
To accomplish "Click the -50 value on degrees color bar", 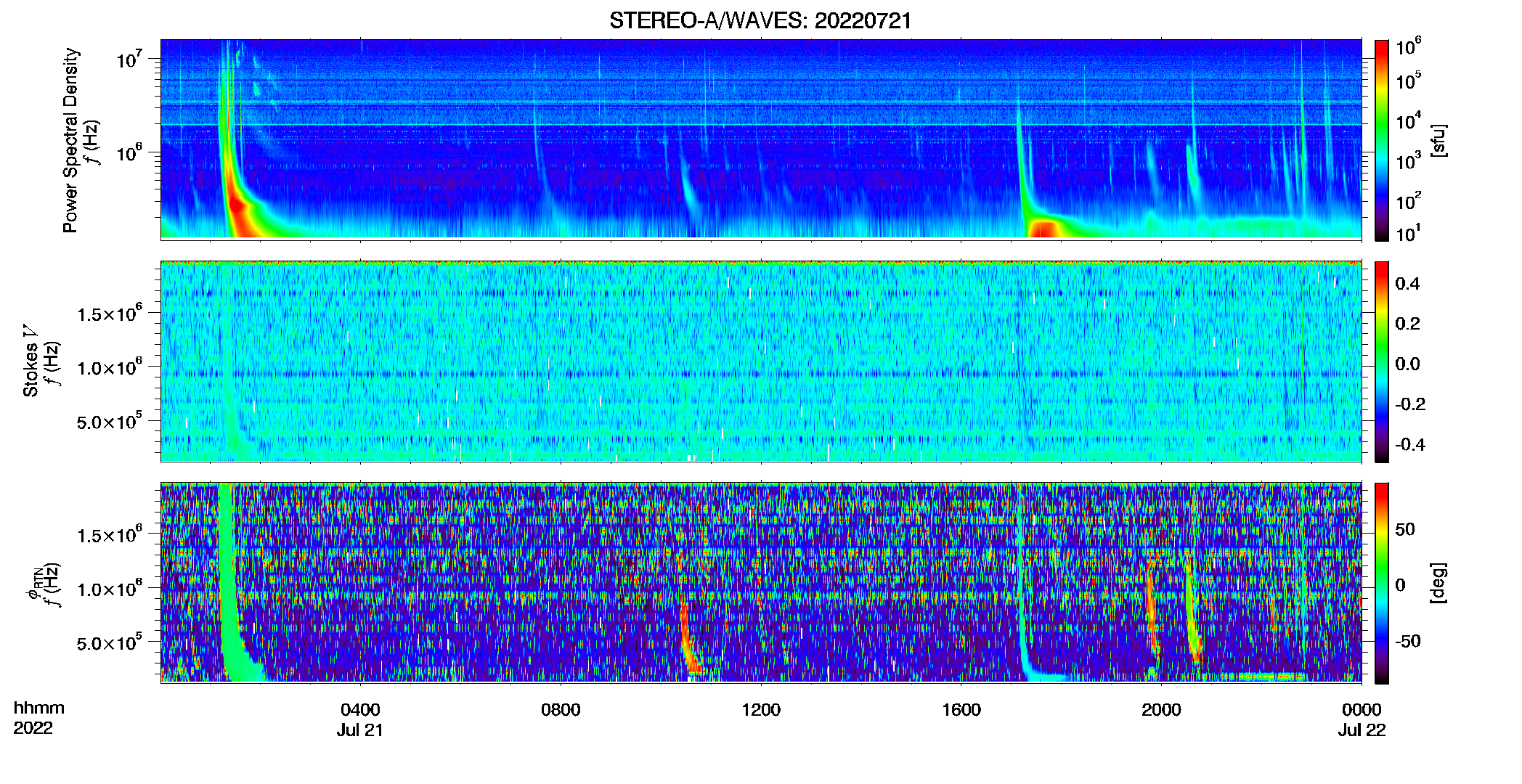I will point(1408,641).
